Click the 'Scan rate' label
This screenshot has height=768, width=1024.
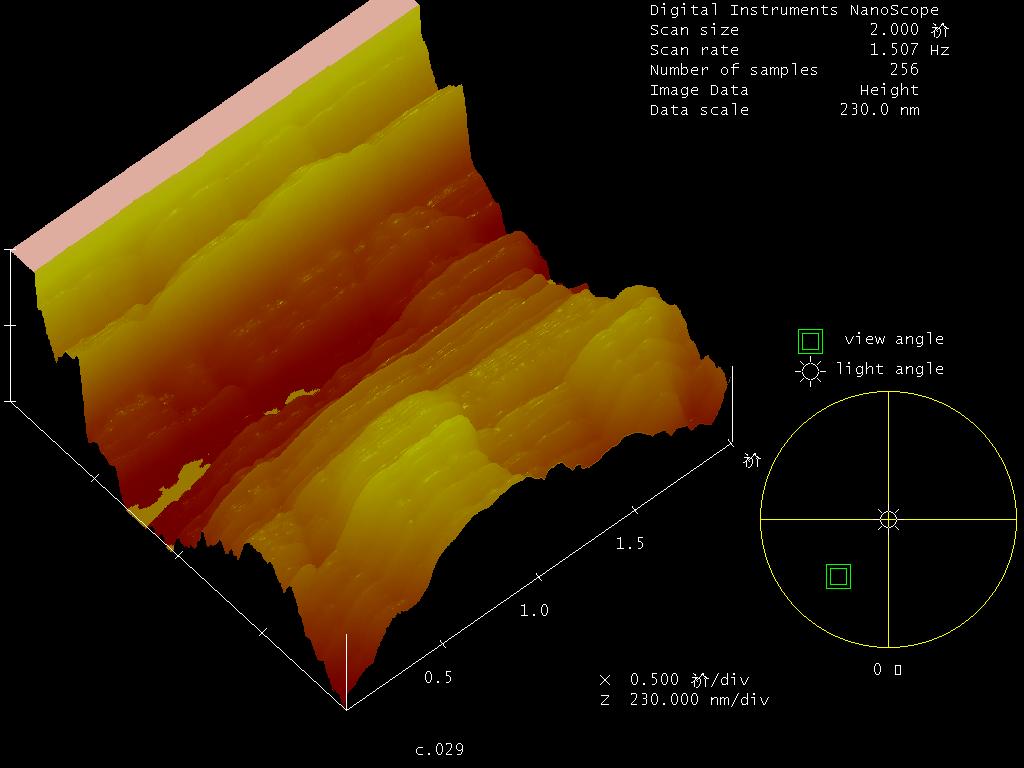click(x=694, y=50)
